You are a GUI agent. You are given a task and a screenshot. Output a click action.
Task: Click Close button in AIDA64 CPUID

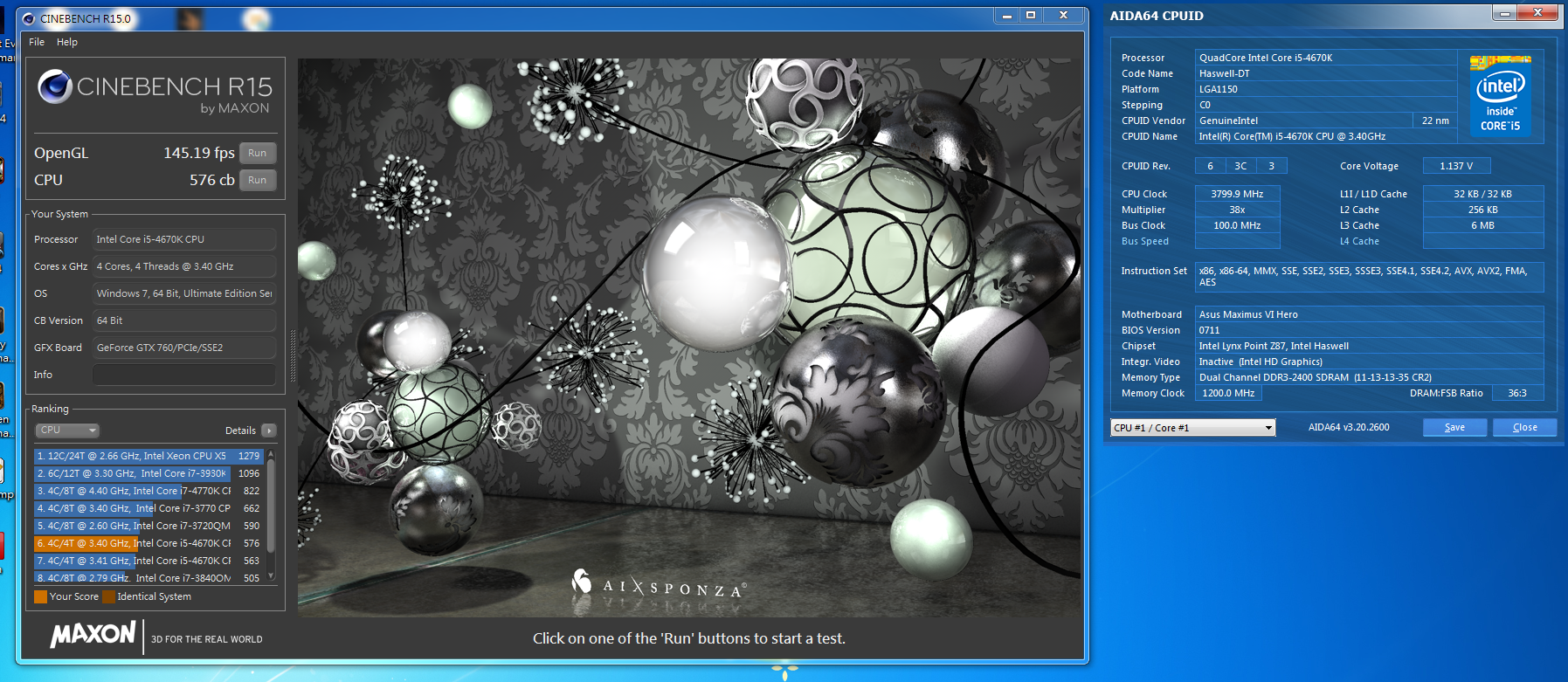[1524, 427]
